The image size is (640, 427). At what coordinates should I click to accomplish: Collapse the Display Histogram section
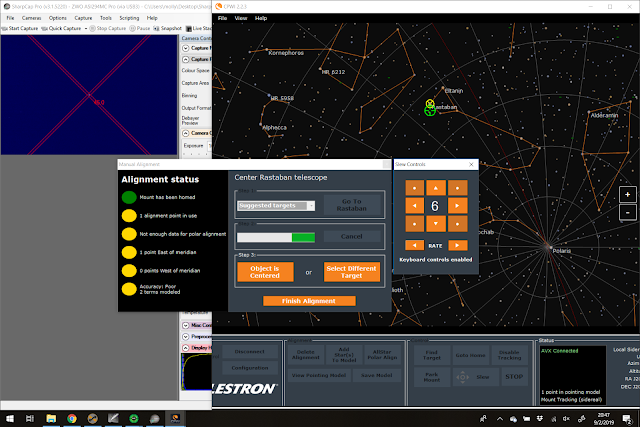[x=186, y=348]
